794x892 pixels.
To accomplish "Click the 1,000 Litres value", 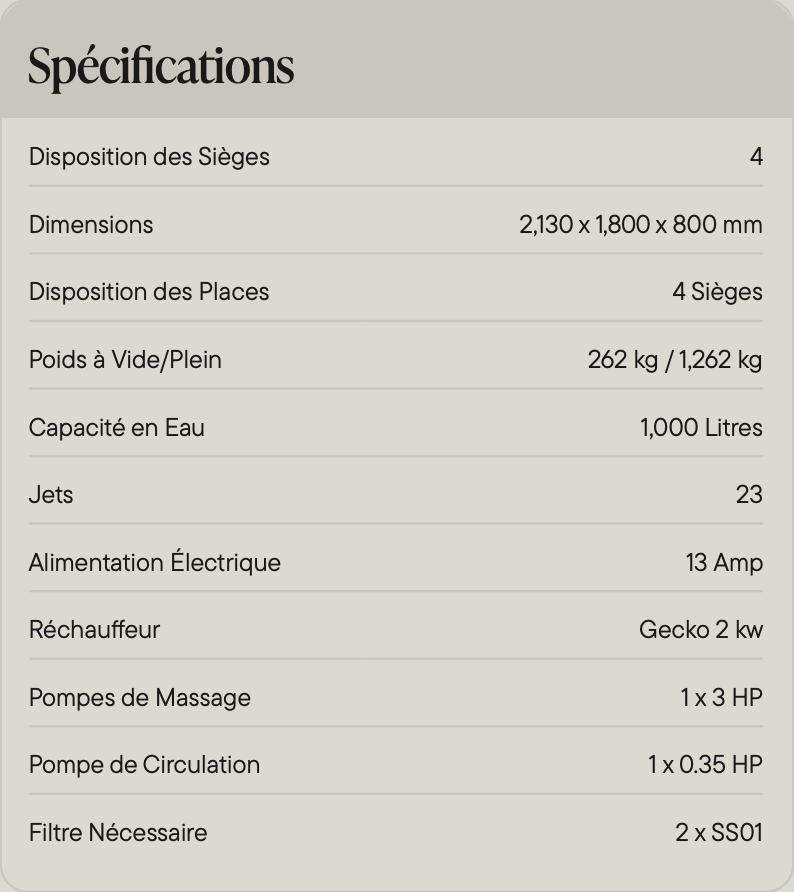I will [701, 427].
